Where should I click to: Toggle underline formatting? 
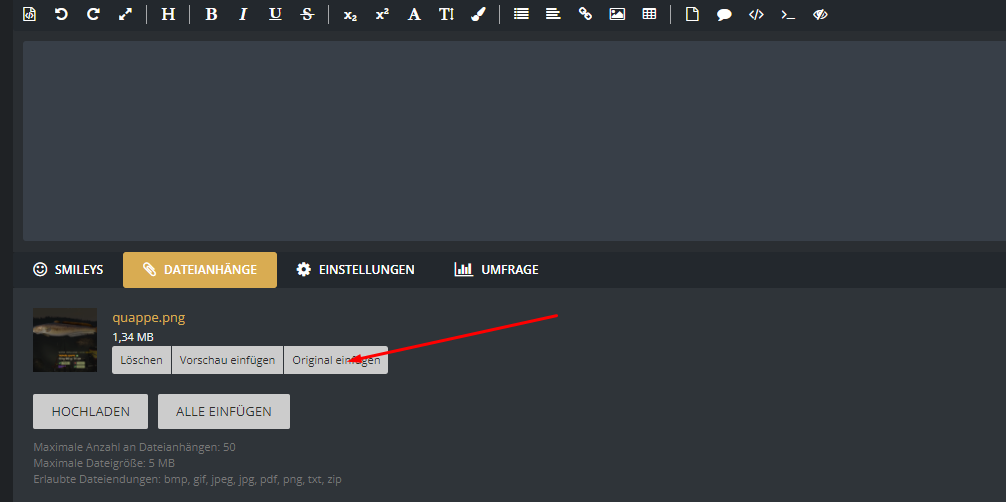coord(275,15)
